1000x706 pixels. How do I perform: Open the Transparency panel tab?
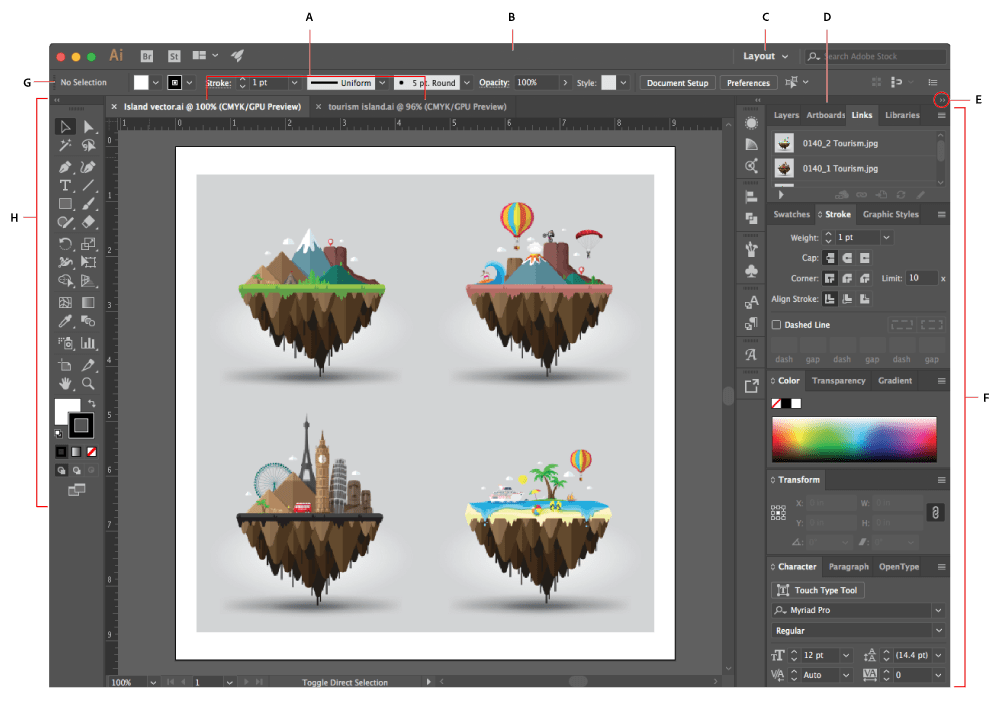[x=840, y=380]
